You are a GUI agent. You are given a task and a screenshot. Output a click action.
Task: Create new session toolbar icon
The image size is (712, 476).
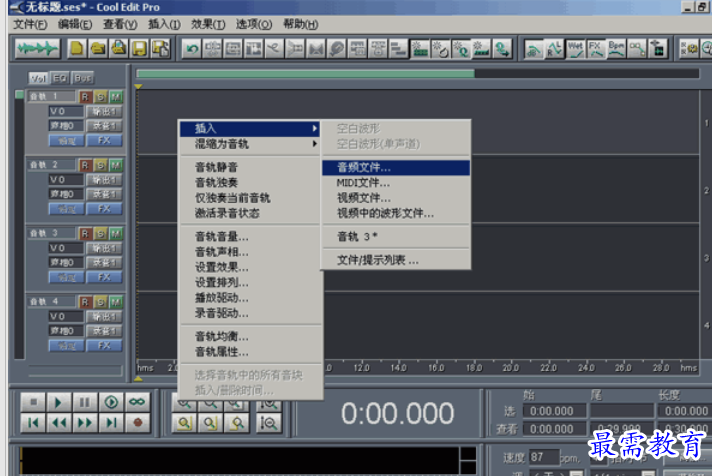pyautogui.click(x=77, y=49)
